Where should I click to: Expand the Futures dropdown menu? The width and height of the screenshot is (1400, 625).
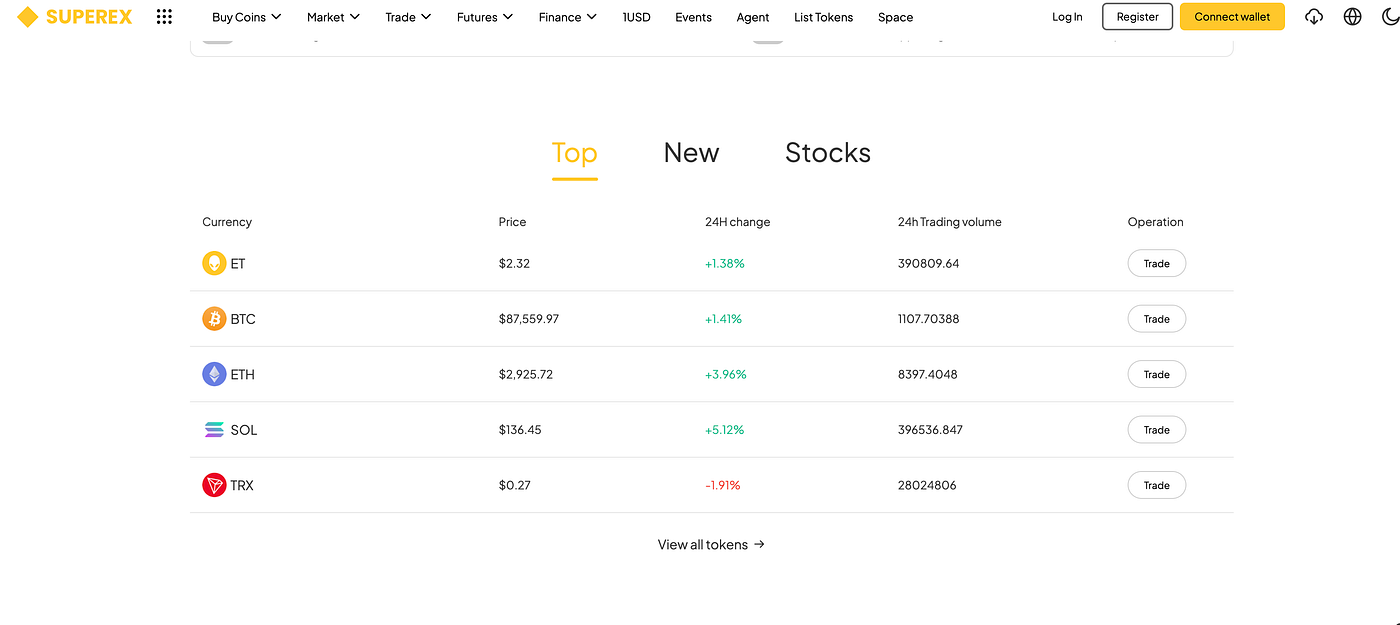tap(484, 17)
